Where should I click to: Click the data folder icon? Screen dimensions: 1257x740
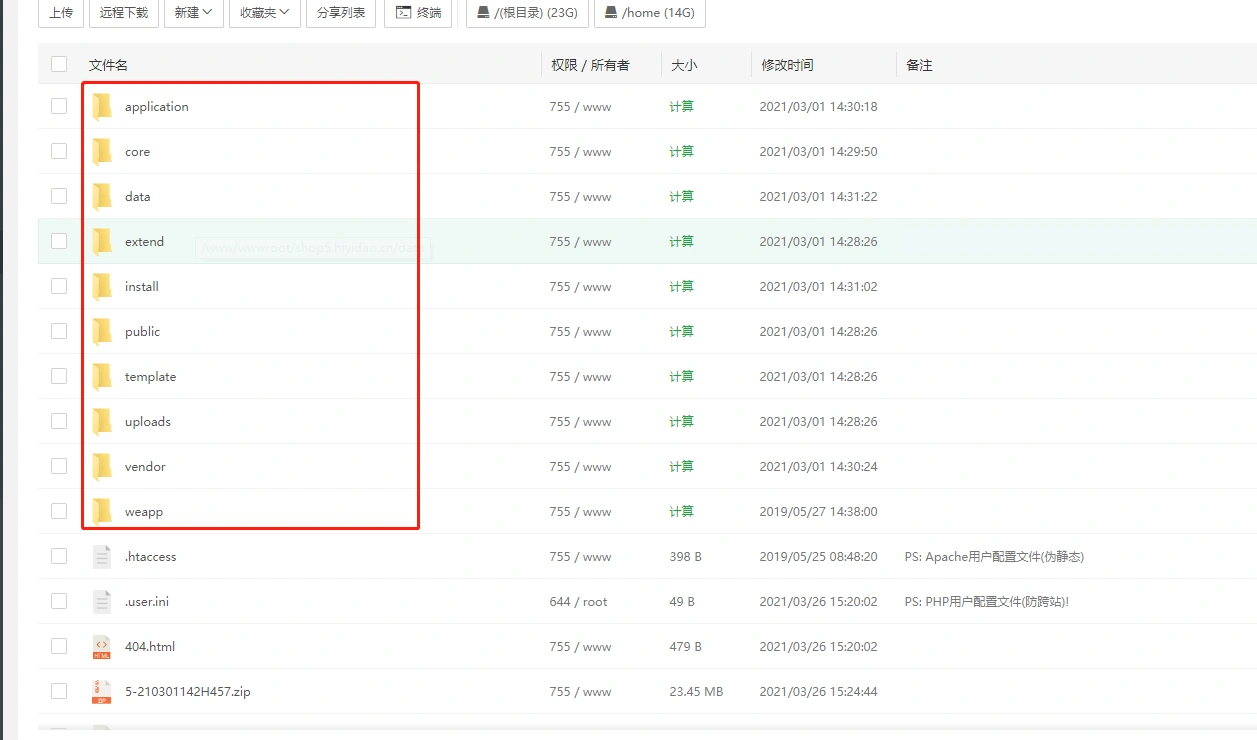pyautogui.click(x=102, y=196)
